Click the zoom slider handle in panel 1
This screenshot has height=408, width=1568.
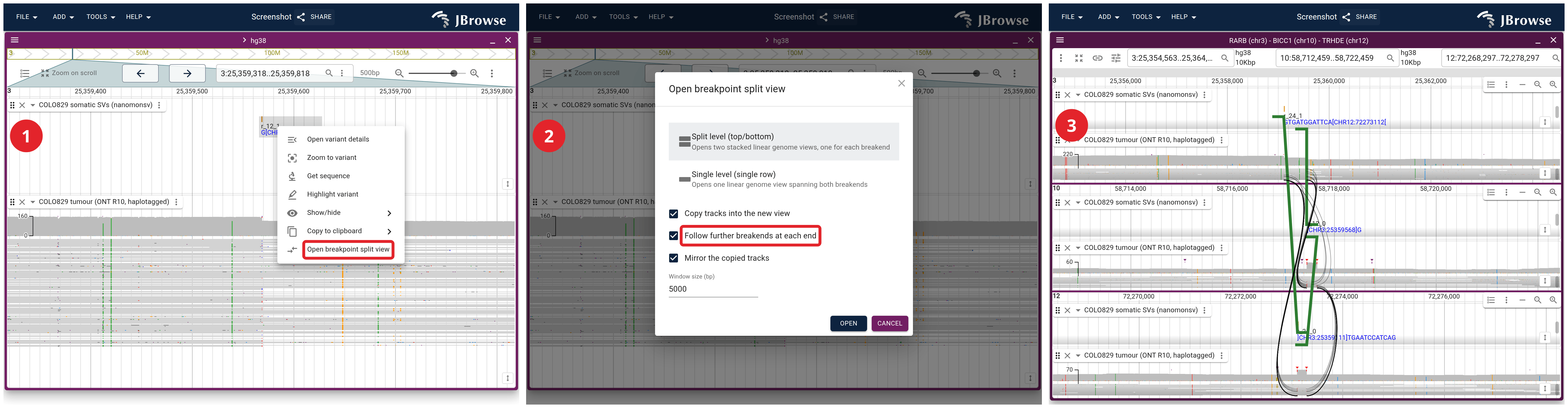point(454,73)
